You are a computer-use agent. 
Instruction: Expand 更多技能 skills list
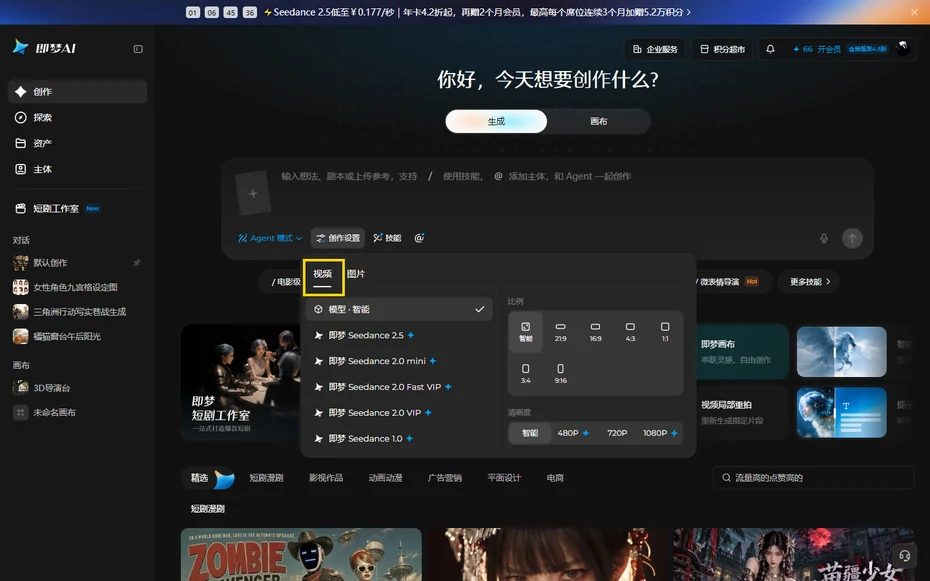click(810, 282)
